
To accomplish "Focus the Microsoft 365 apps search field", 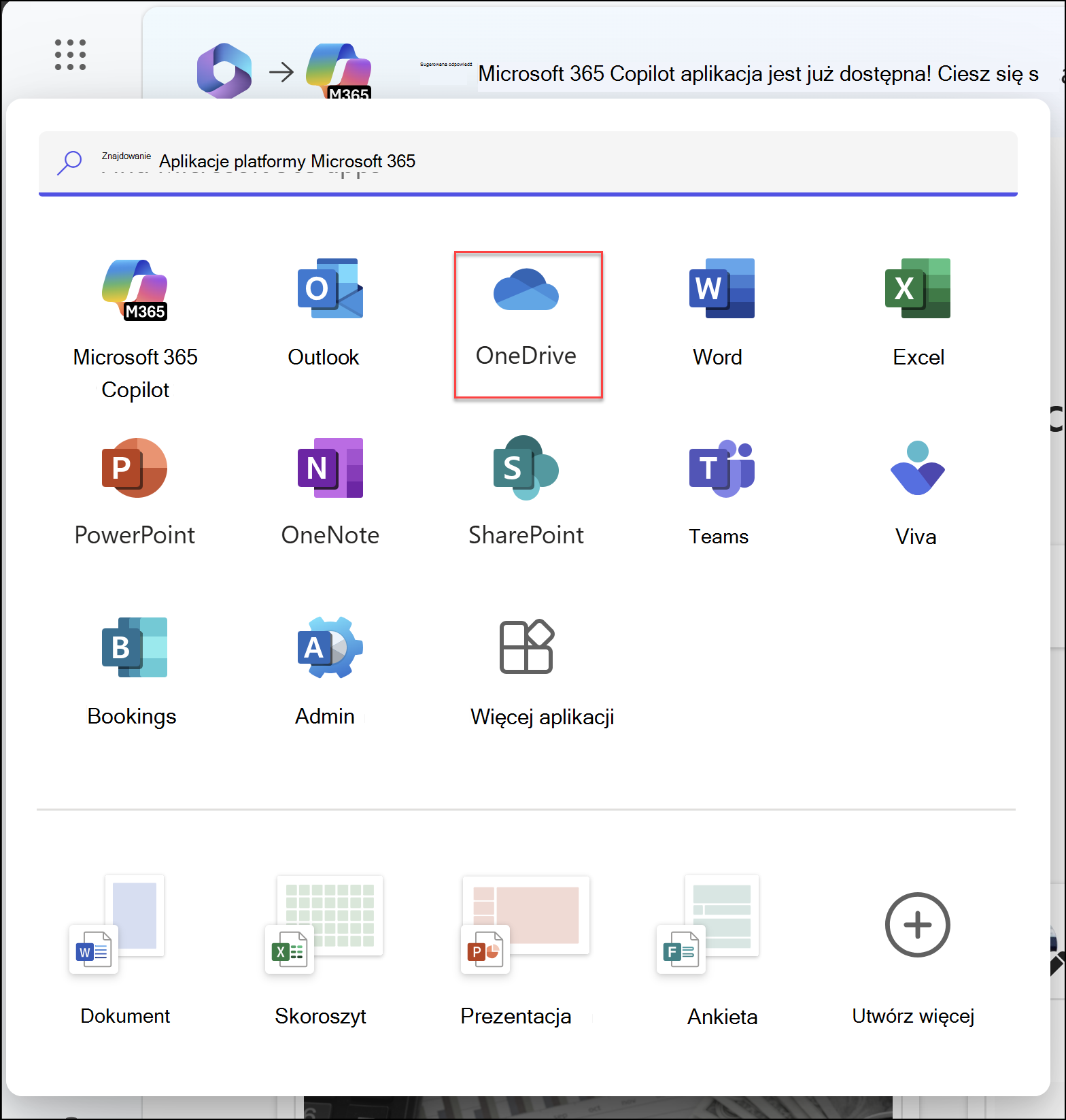I will (528, 163).
